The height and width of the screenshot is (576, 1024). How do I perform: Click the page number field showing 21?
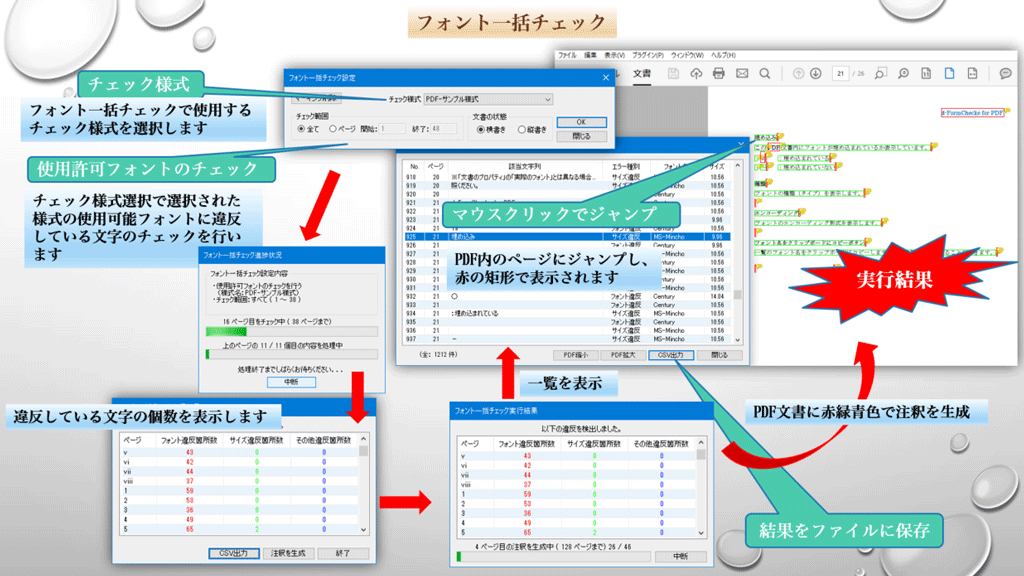point(842,74)
